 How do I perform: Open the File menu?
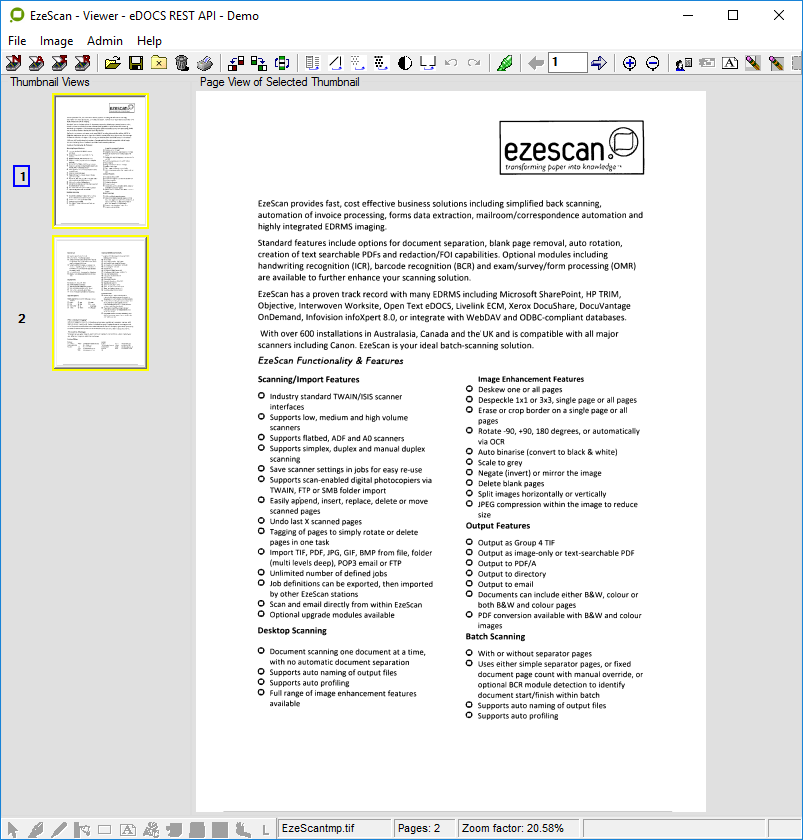[17, 41]
